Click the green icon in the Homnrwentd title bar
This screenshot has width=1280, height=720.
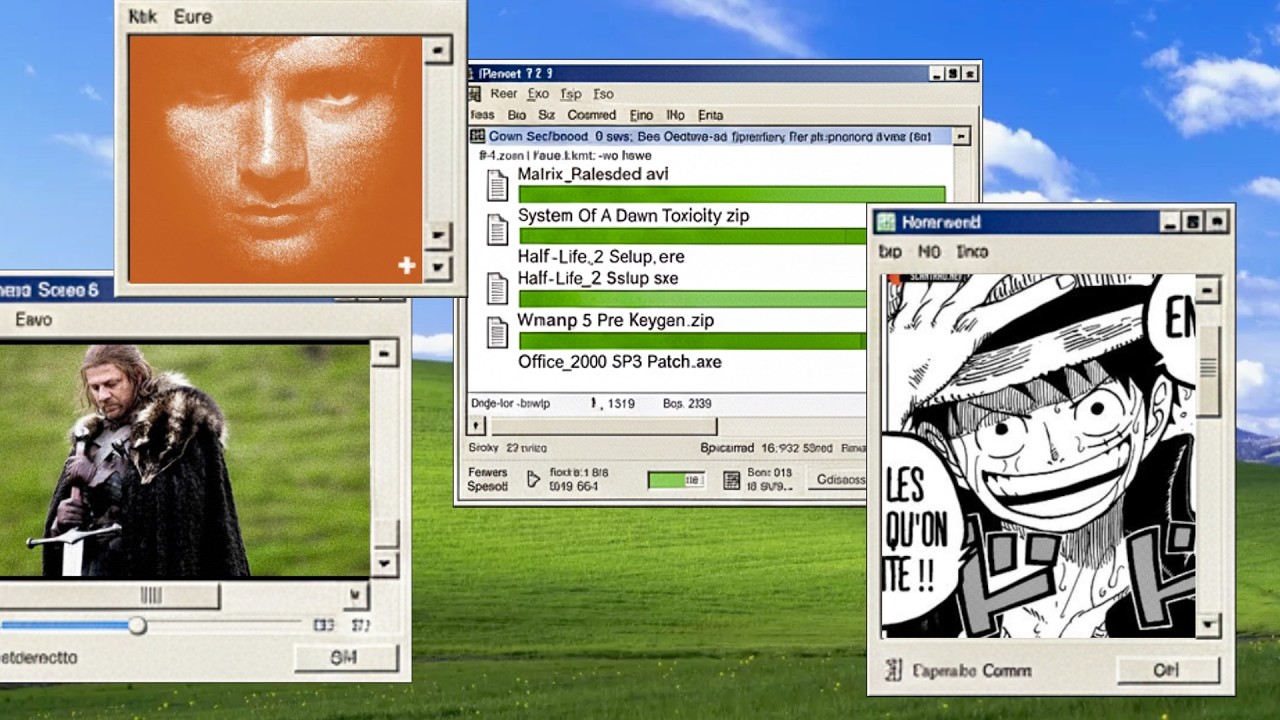(886, 222)
